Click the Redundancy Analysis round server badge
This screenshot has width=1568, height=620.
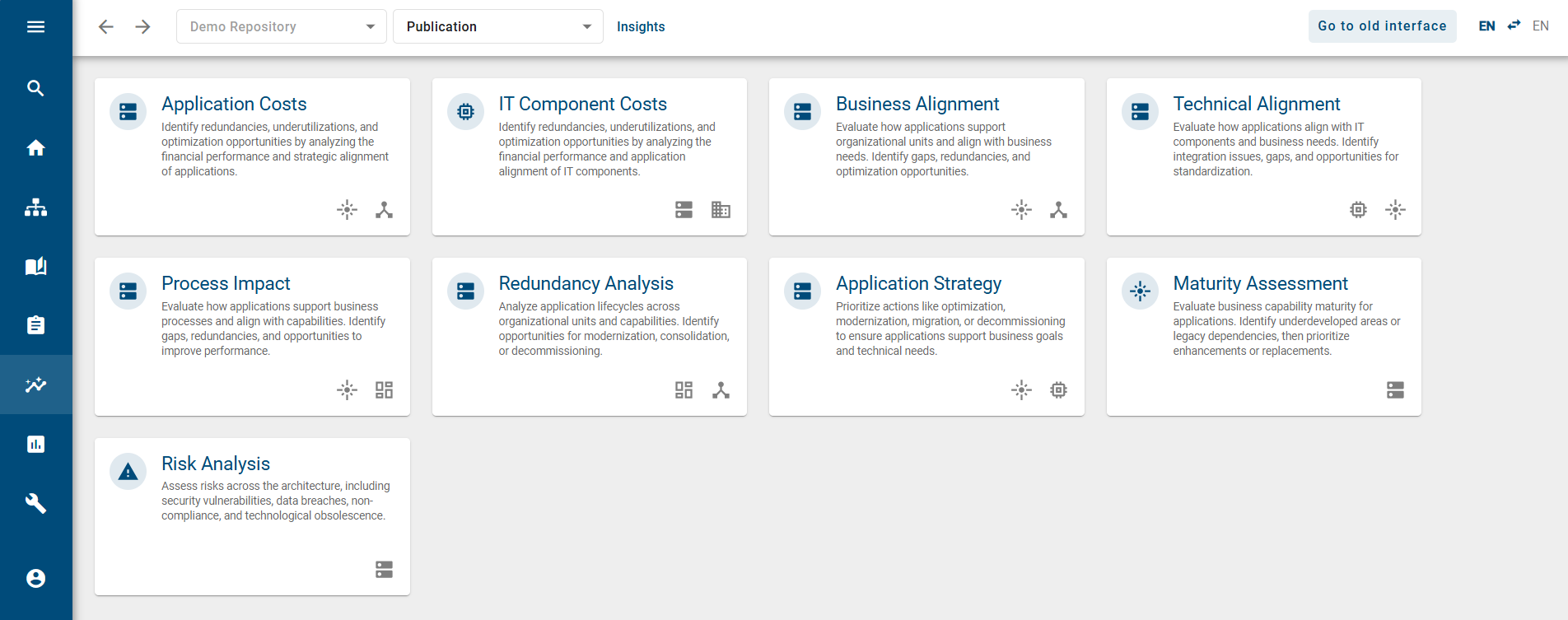(x=465, y=291)
